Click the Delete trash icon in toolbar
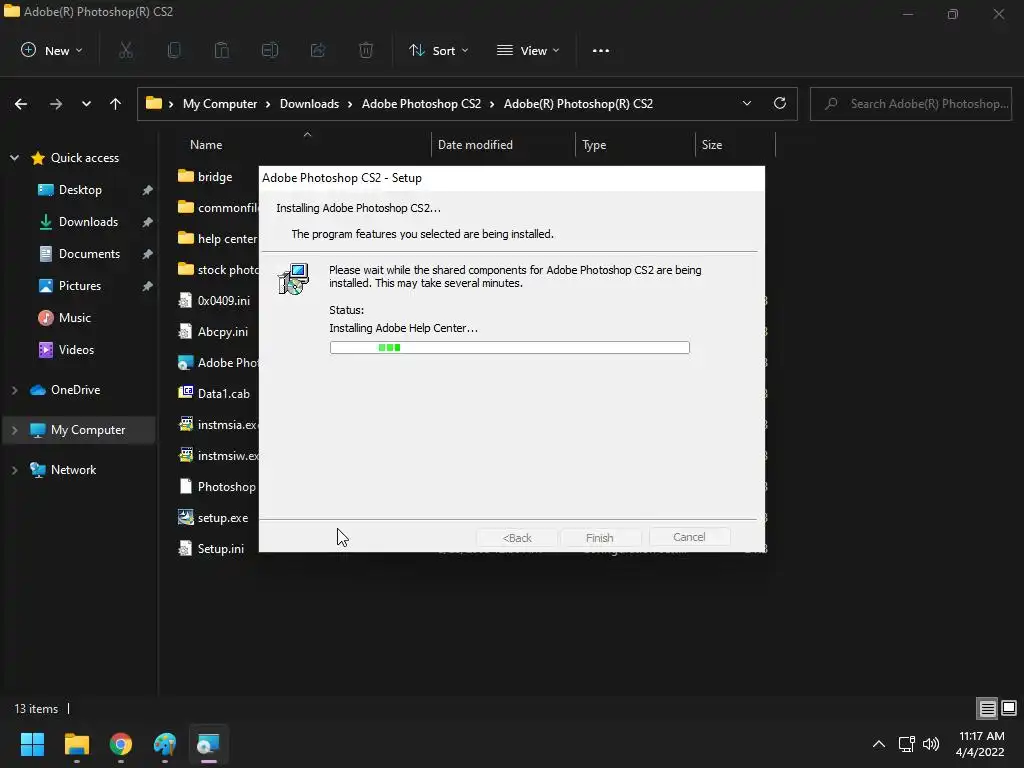This screenshot has width=1024, height=768. [x=366, y=50]
